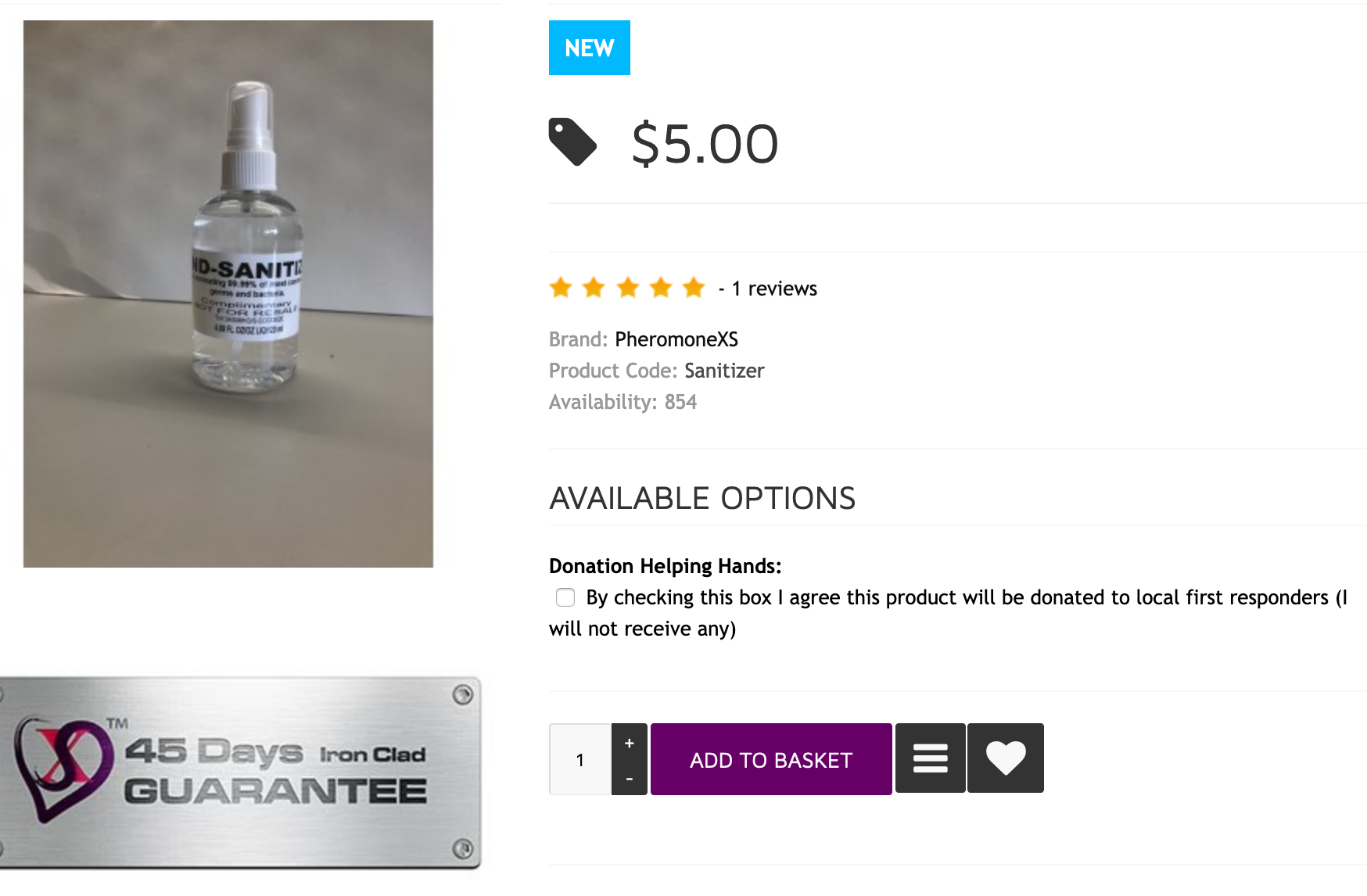Click the Sanitizer product code text

[724, 371]
